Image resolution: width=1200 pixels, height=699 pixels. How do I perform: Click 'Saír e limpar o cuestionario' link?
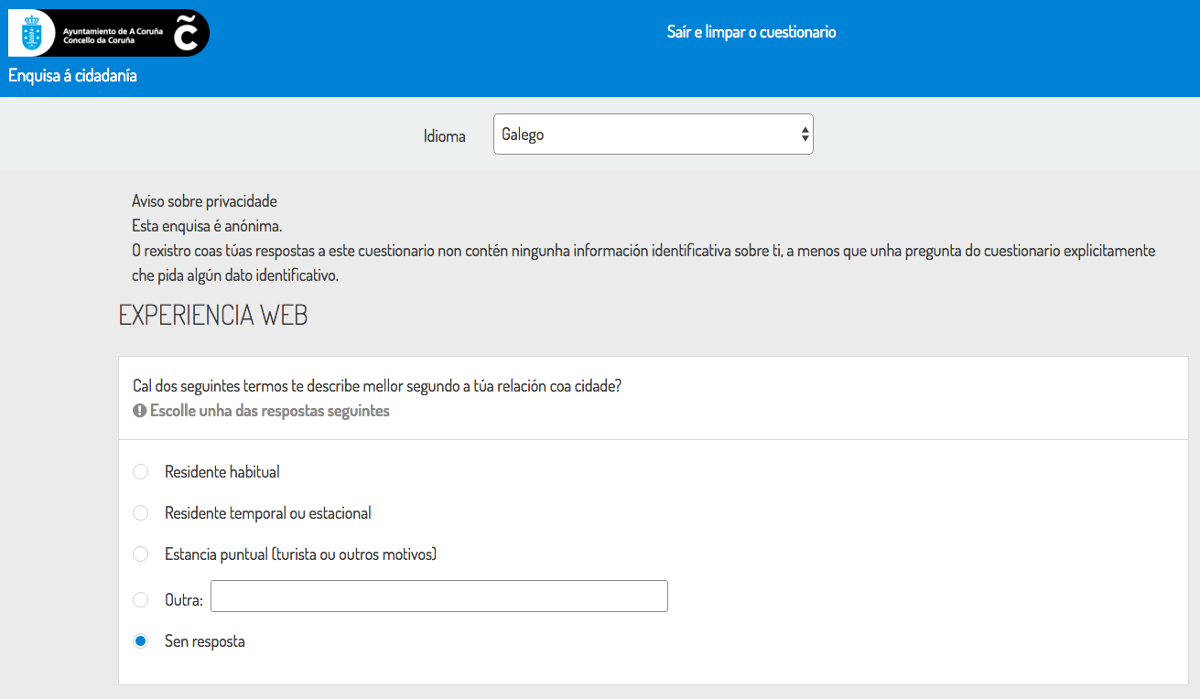tap(751, 32)
